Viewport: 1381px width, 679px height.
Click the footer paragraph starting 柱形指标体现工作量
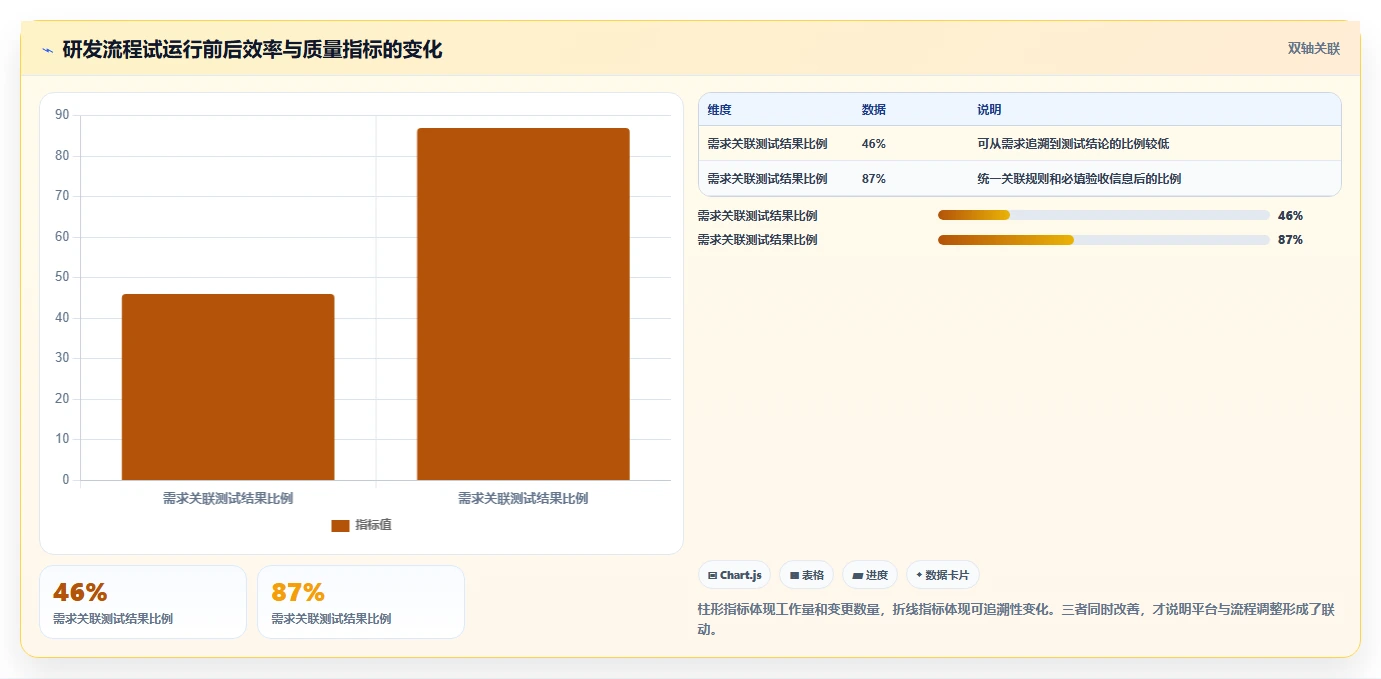[1016, 620]
